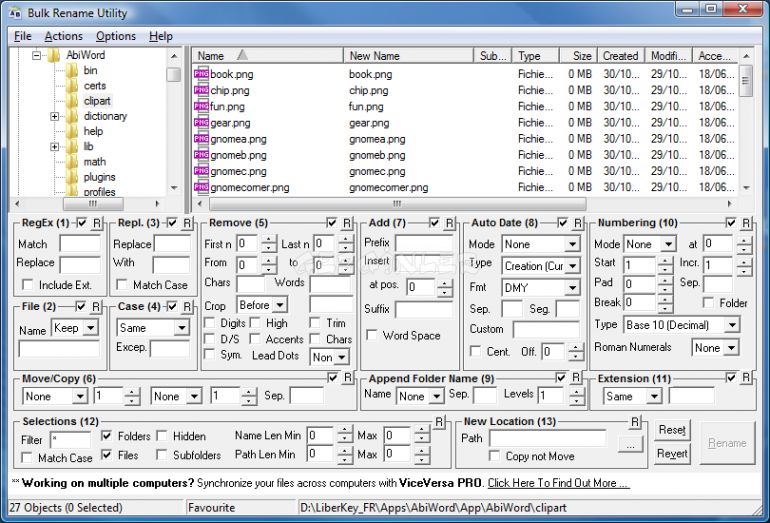Open the Help menu
Screen dimensions: 770x523
click(161, 36)
